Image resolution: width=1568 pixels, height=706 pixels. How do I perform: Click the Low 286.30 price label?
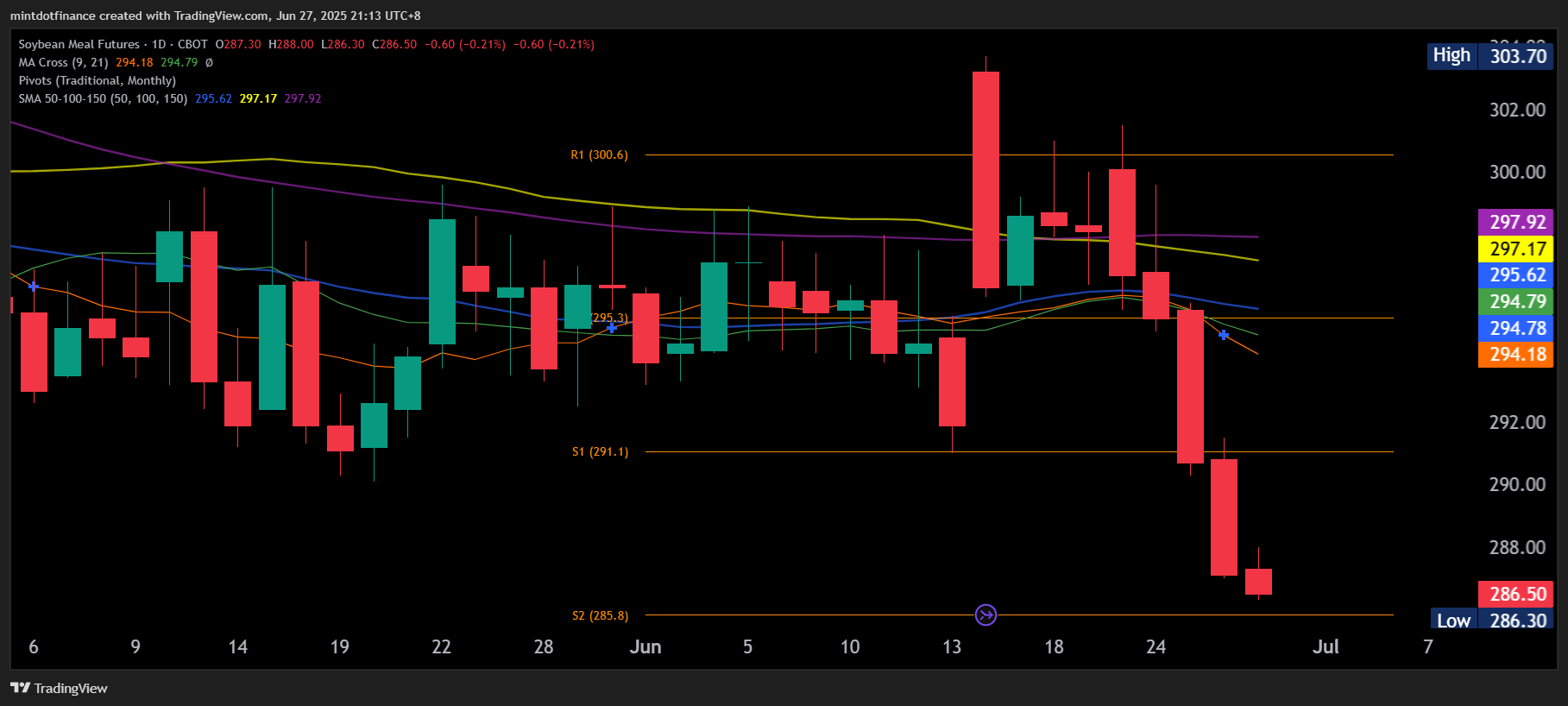click(x=1493, y=620)
